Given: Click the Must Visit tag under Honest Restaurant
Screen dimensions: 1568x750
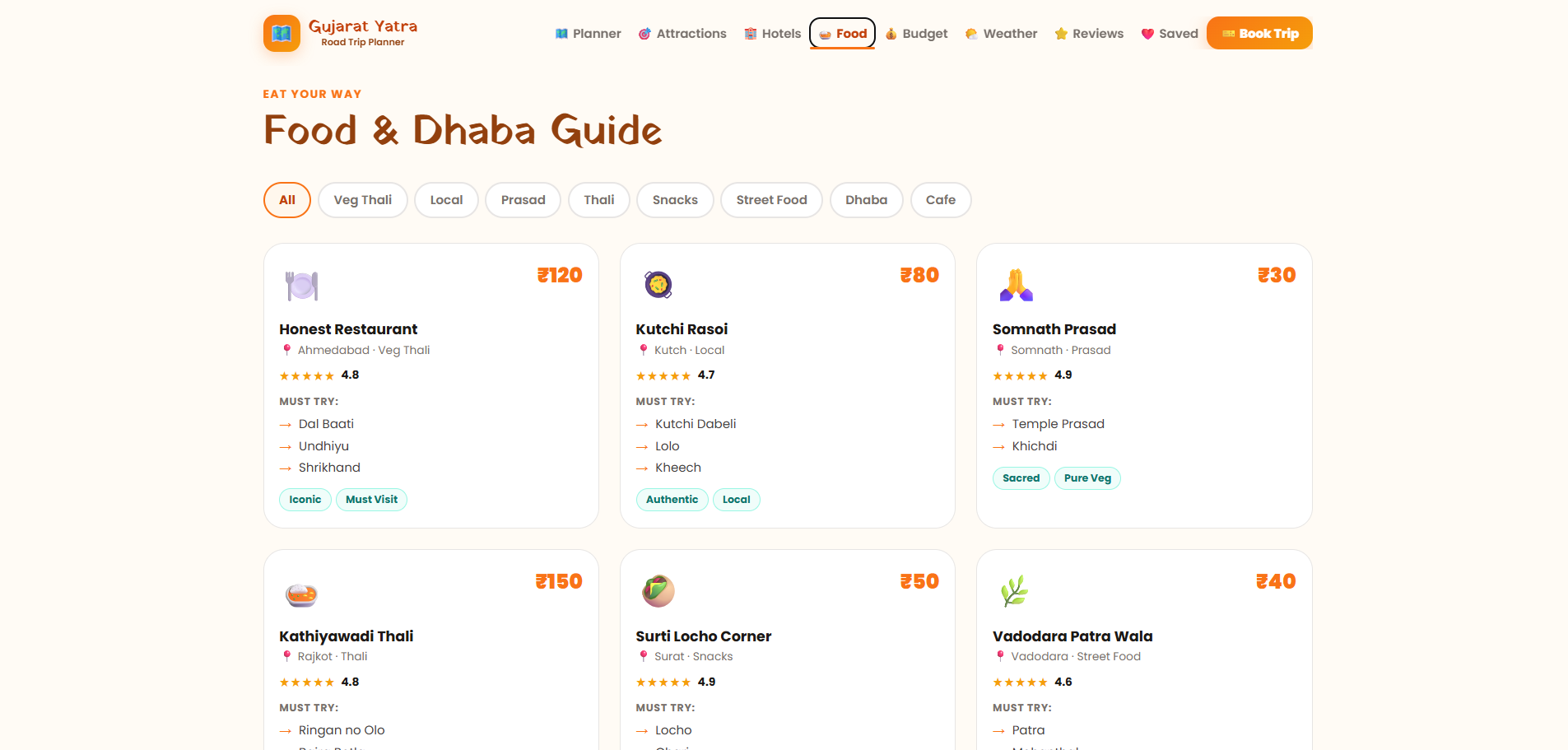Looking at the screenshot, I should pos(371,500).
